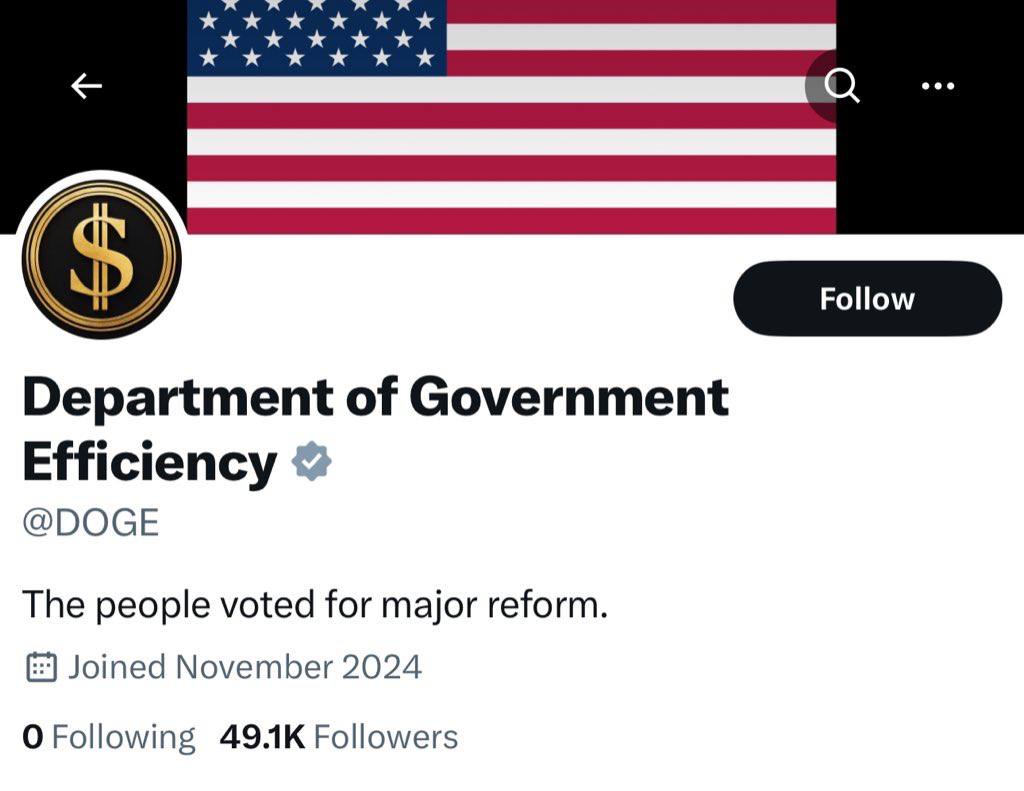This screenshot has height=791, width=1024.
Task: Tap the 49.1K follower count number
Action: pos(262,737)
